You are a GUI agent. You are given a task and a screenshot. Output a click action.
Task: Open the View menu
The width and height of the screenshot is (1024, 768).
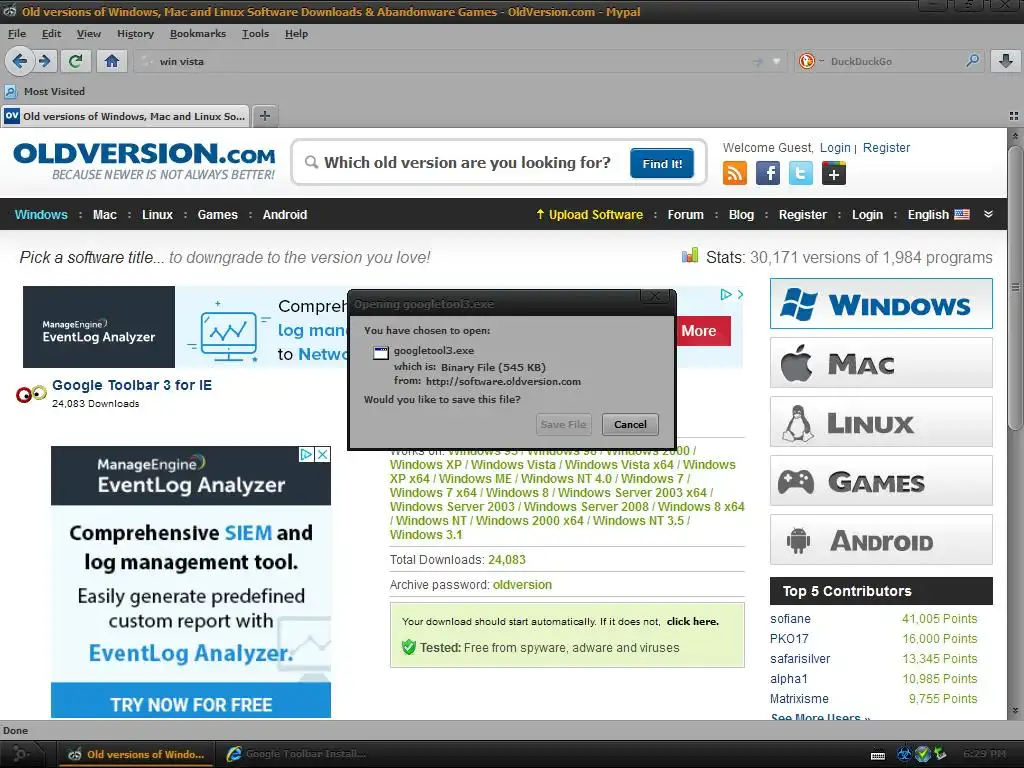88,33
